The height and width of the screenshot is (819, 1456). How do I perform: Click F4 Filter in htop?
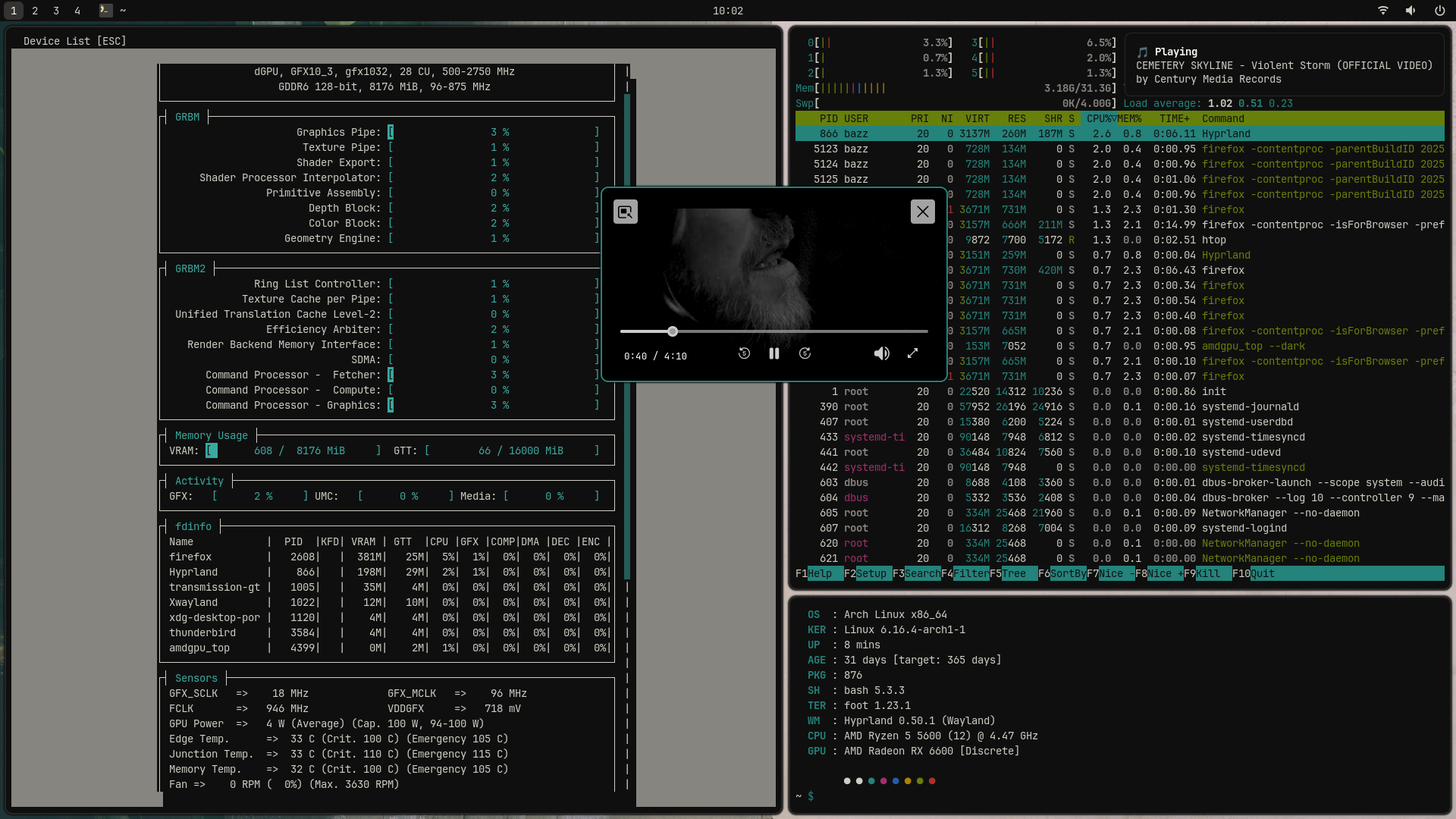(x=971, y=574)
